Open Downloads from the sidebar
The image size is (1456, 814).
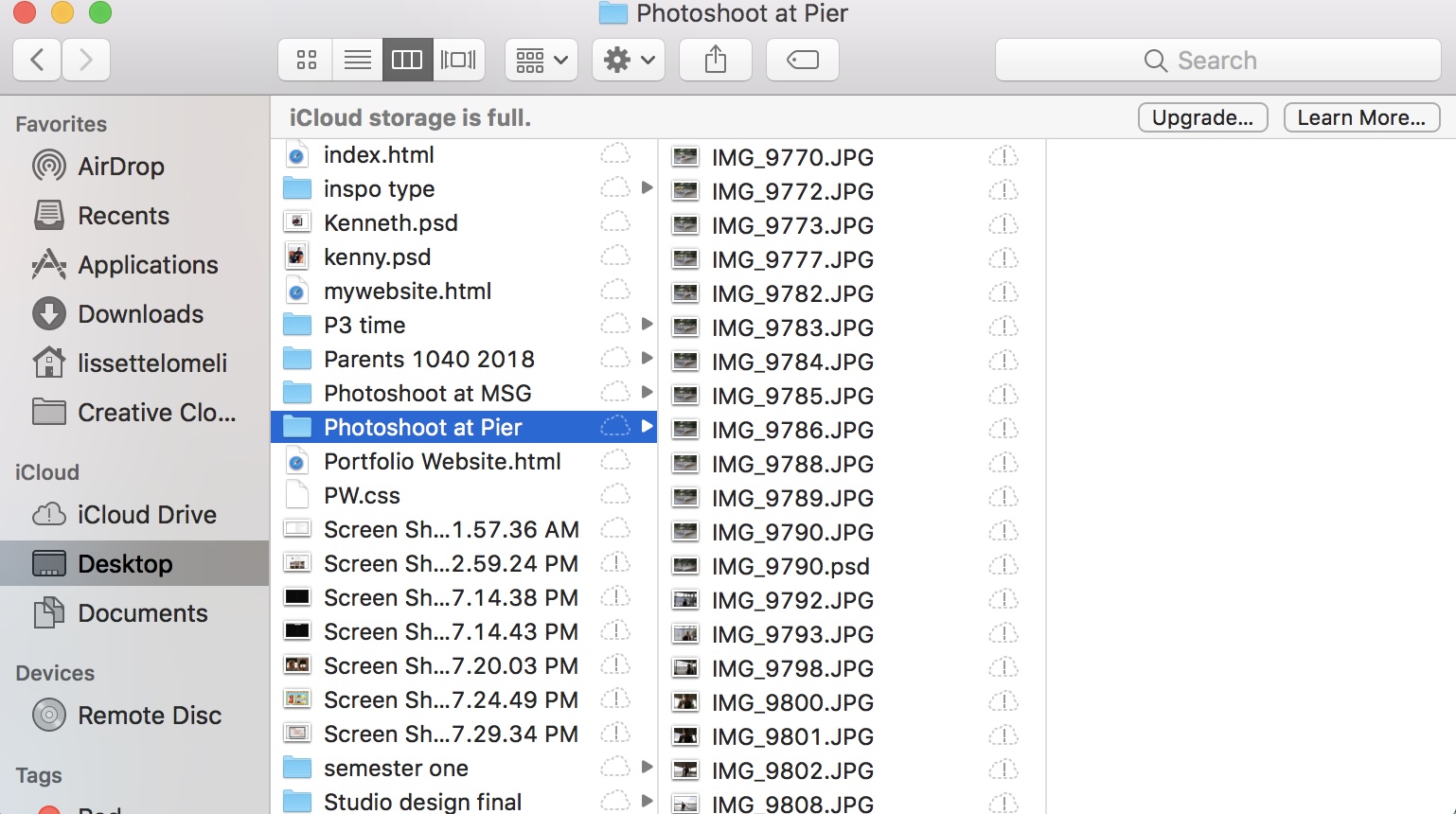pos(140,314)
